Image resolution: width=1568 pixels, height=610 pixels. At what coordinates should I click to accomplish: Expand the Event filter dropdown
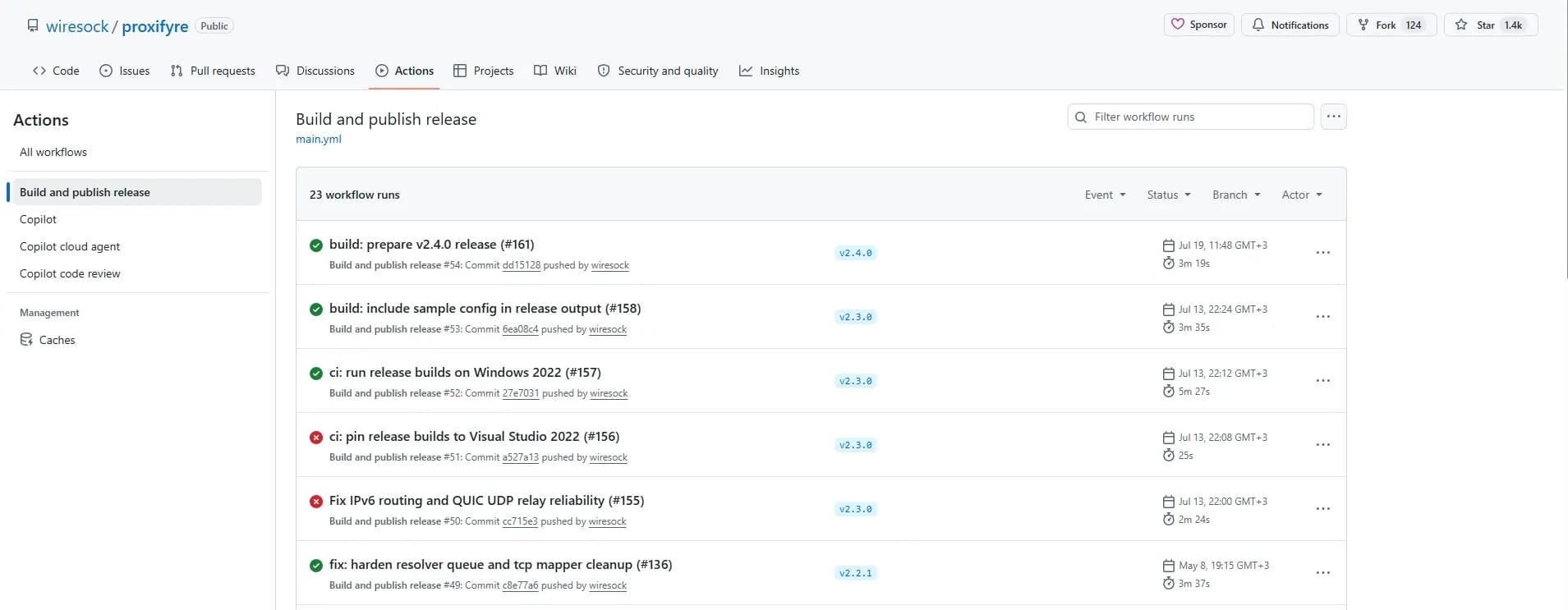point(1105,195)
